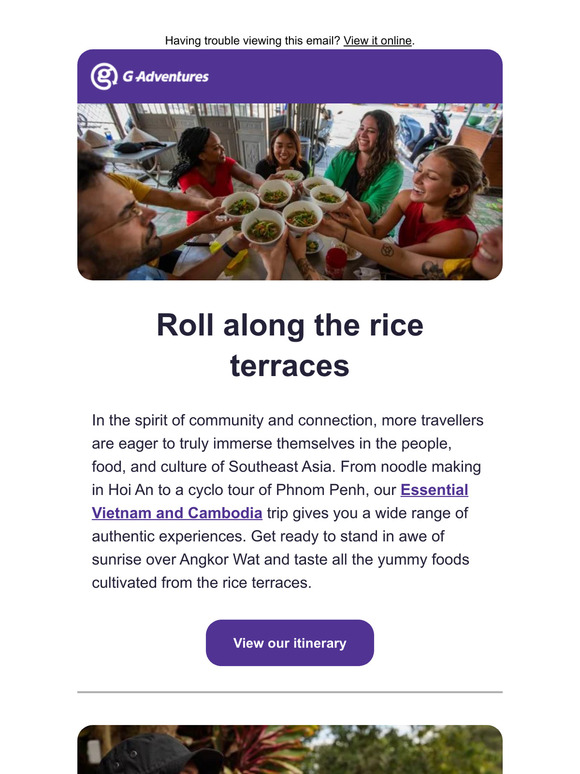Click the 'Having trouble viewing this email?' text
Screen dimensions: 580x774
(x=253, y=40)
